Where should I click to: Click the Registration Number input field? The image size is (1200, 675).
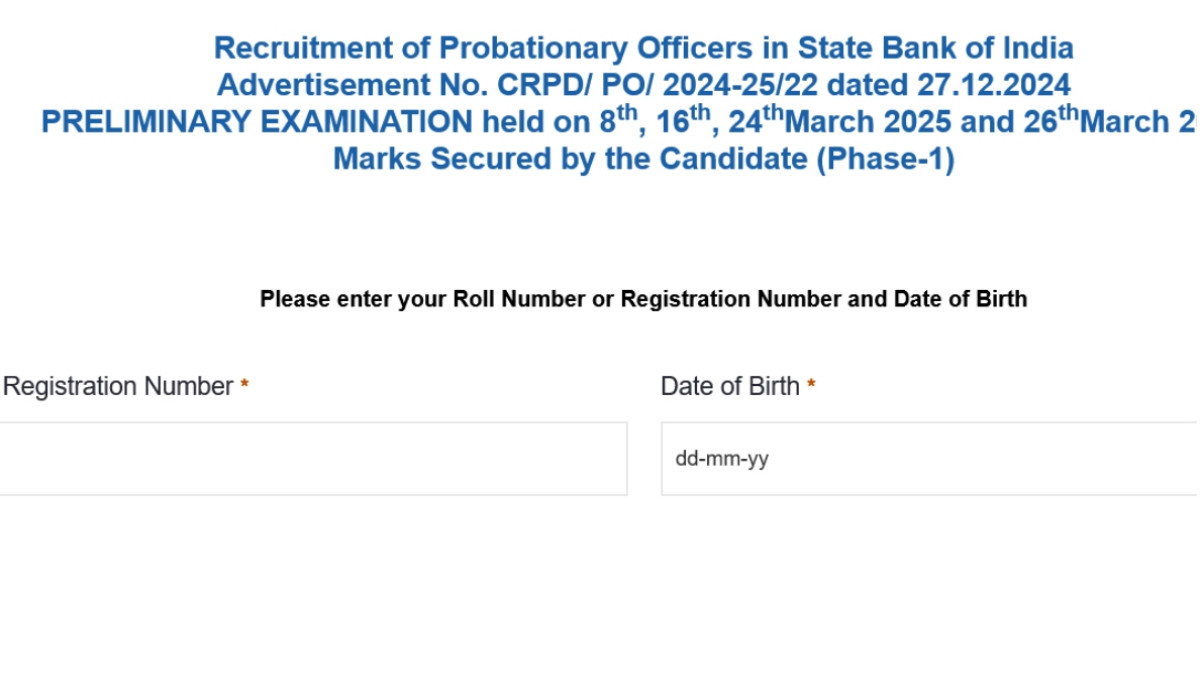coord(312,459)
